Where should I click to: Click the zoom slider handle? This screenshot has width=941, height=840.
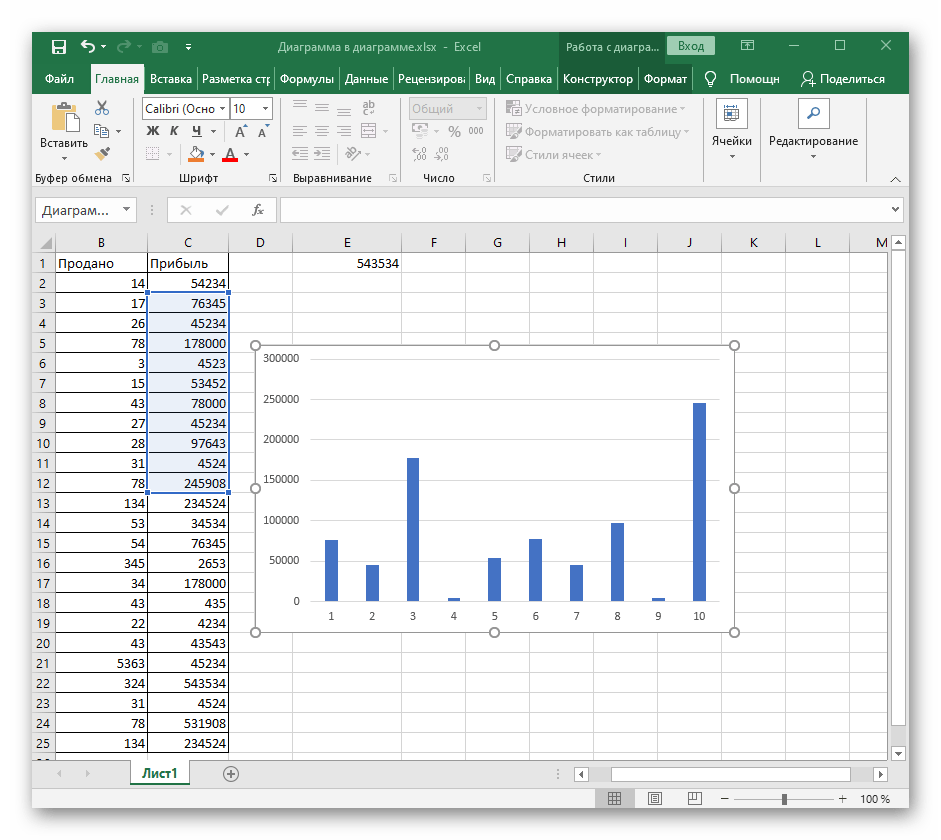(784, 799)
